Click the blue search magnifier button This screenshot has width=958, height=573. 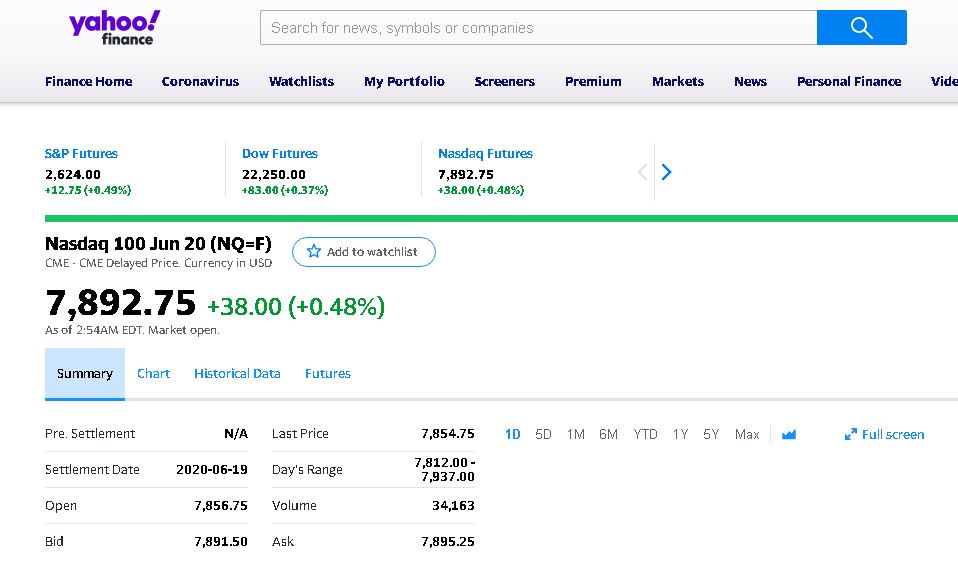click(861, 27)
